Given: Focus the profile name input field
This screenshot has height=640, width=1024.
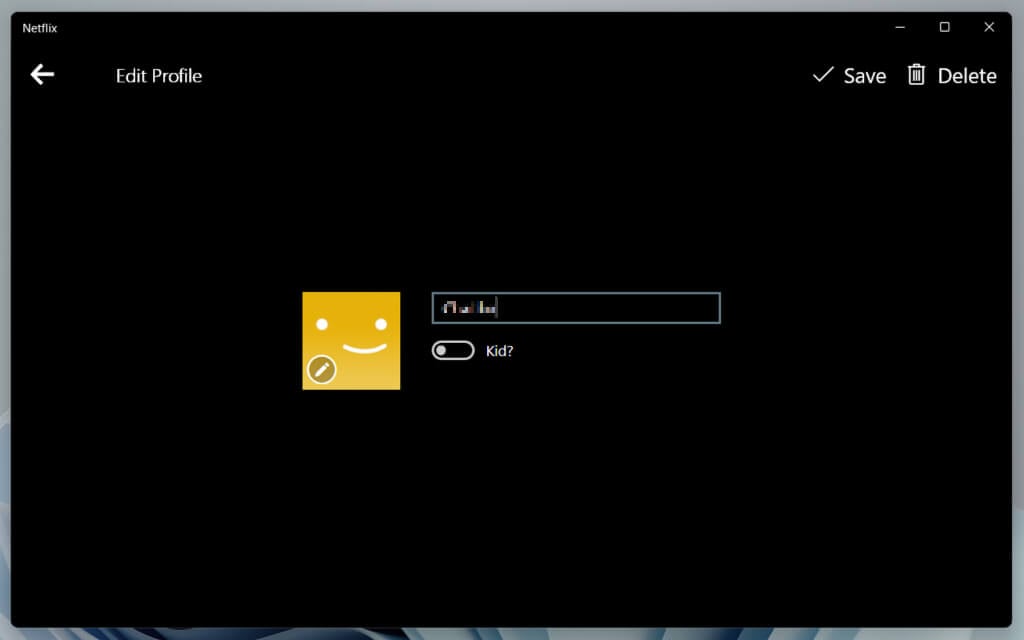Looking at the screenshot, I should [575, 308].
